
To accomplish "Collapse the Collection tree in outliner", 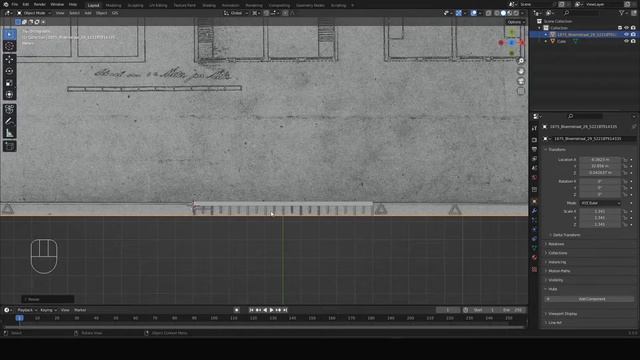I will click(x=540, y=28).
